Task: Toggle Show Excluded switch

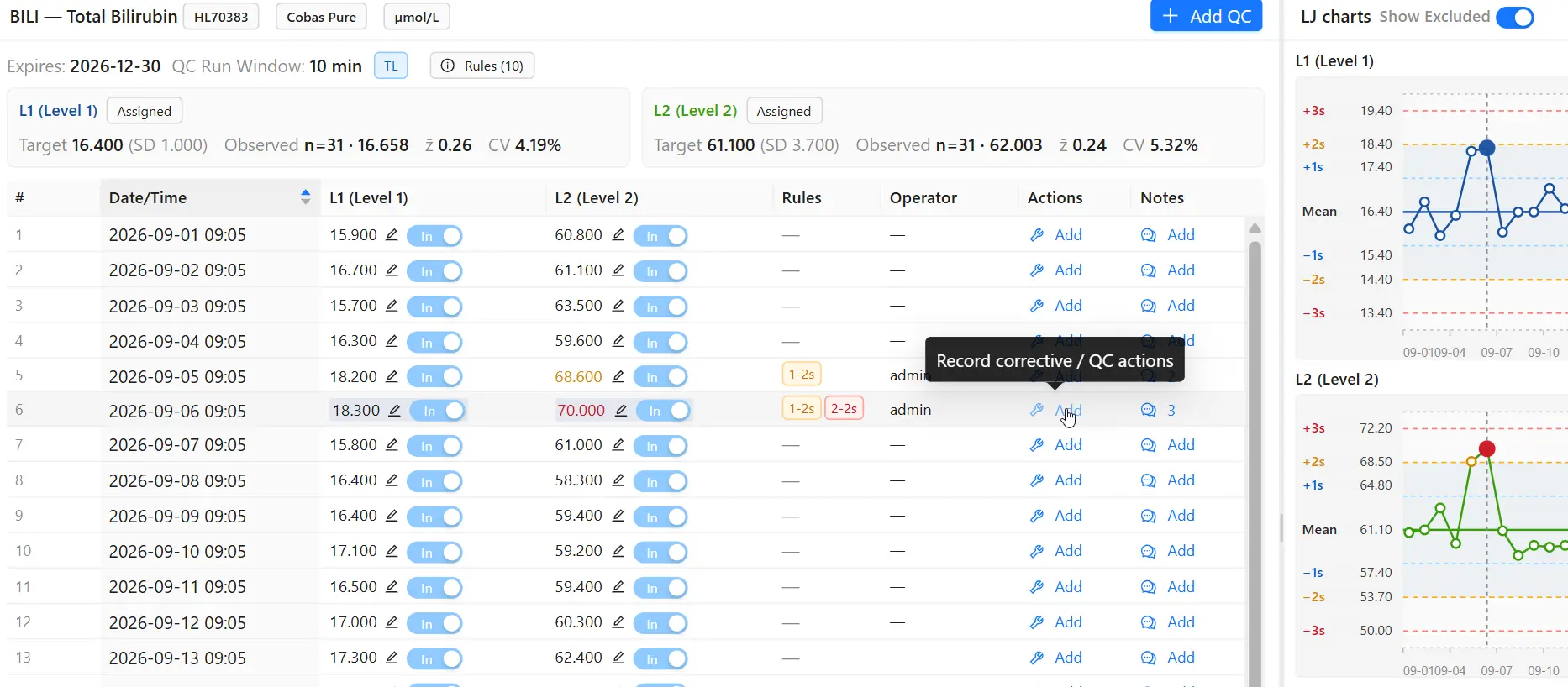Action: (x=1515, y=18)
